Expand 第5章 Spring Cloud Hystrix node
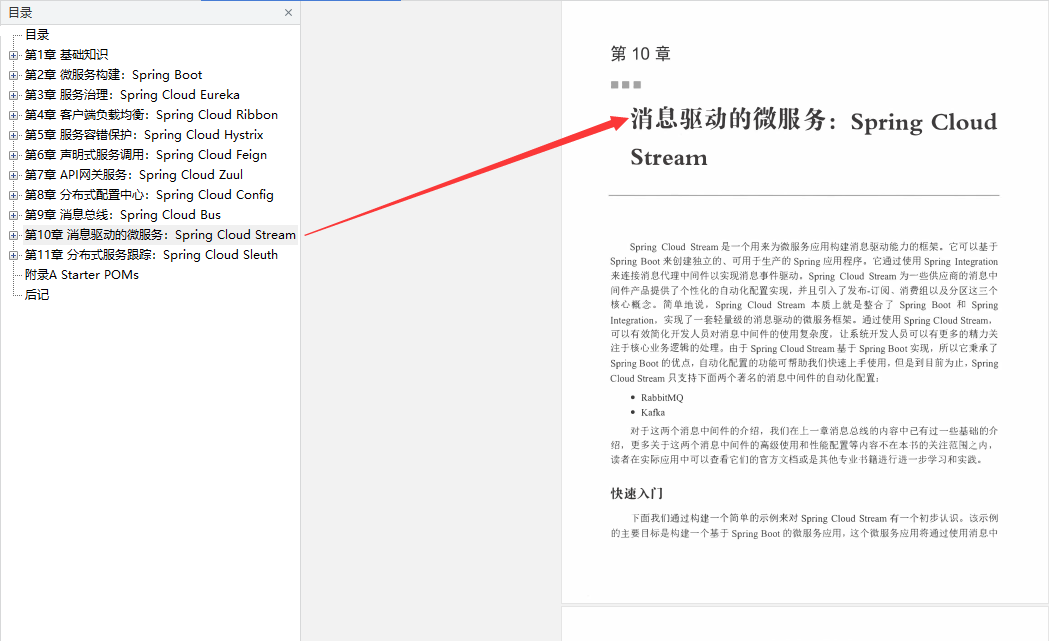 [13, 136]
